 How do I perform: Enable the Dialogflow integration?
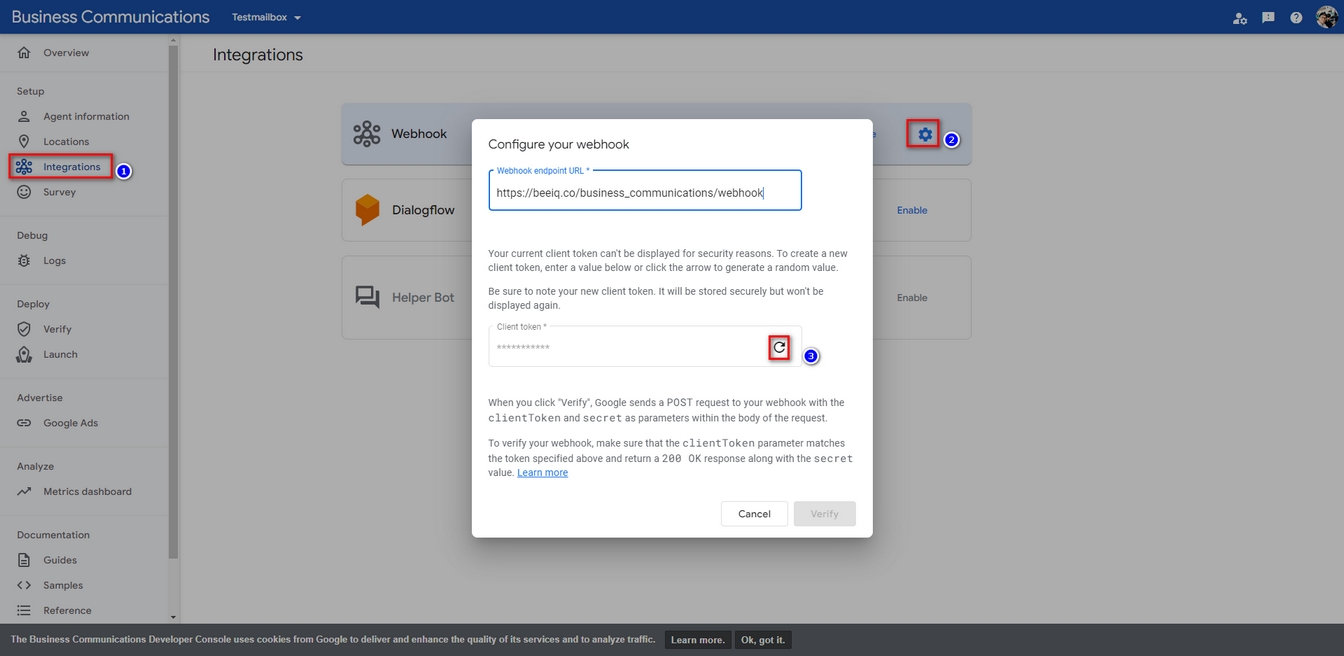pos(911,210)
